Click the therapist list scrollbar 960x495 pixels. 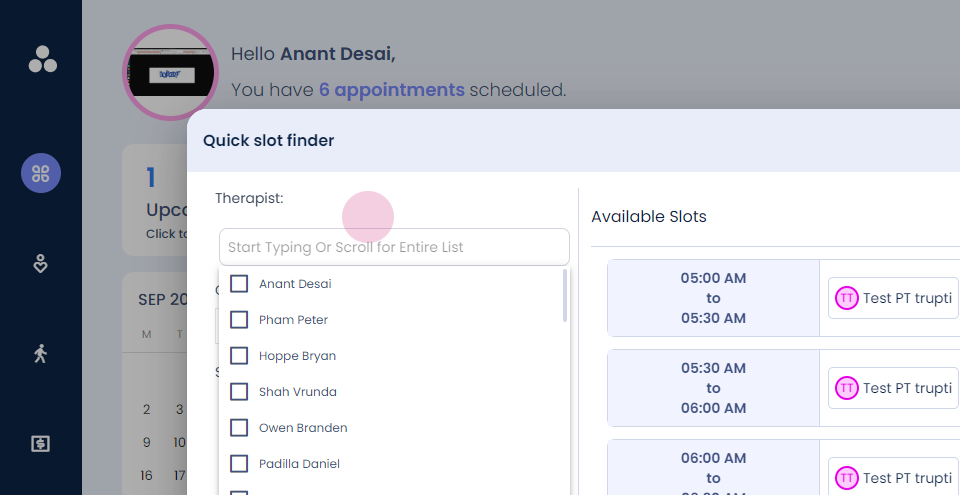point(564,296)
